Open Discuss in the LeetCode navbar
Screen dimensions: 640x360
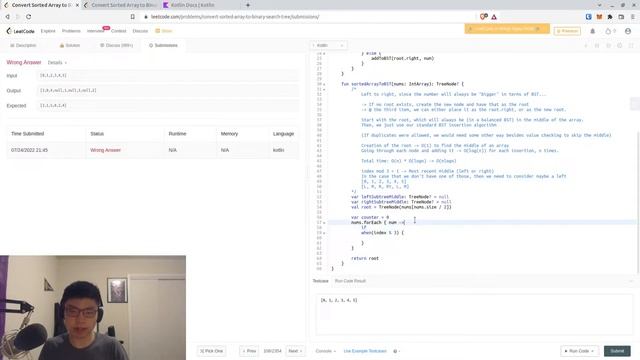click(x=140, y=31)
